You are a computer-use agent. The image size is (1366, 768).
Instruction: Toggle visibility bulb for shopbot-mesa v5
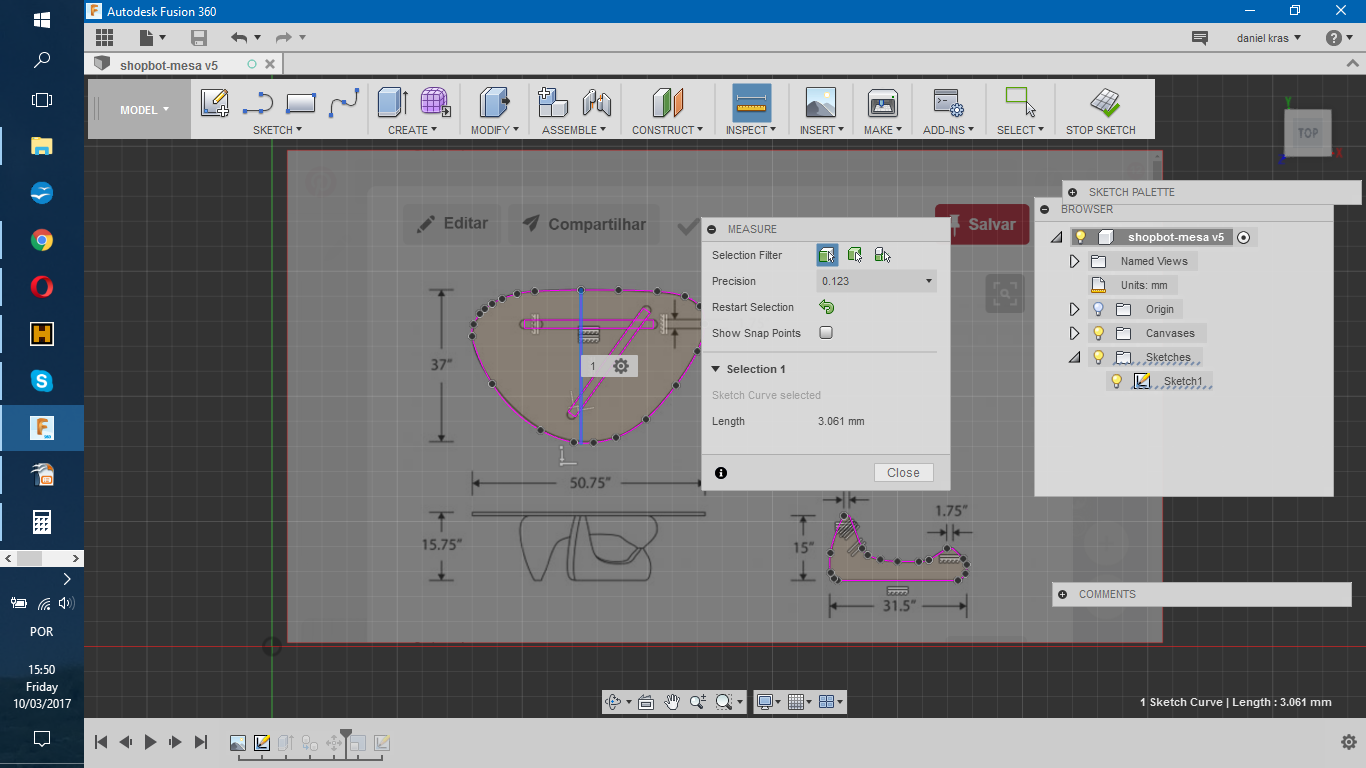coord(1080,237)
